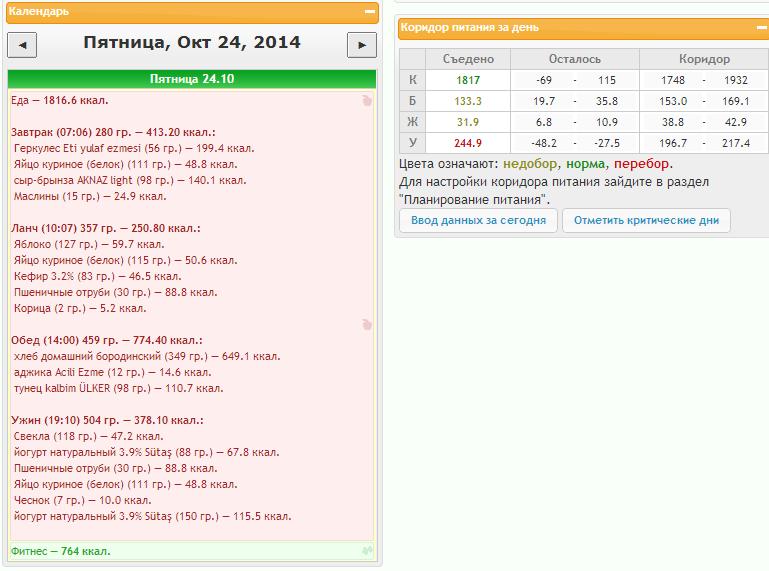The image size is (769, 571).
Task: Select сыр-брынза AKNAZ light entry
Action: point(130,181)
